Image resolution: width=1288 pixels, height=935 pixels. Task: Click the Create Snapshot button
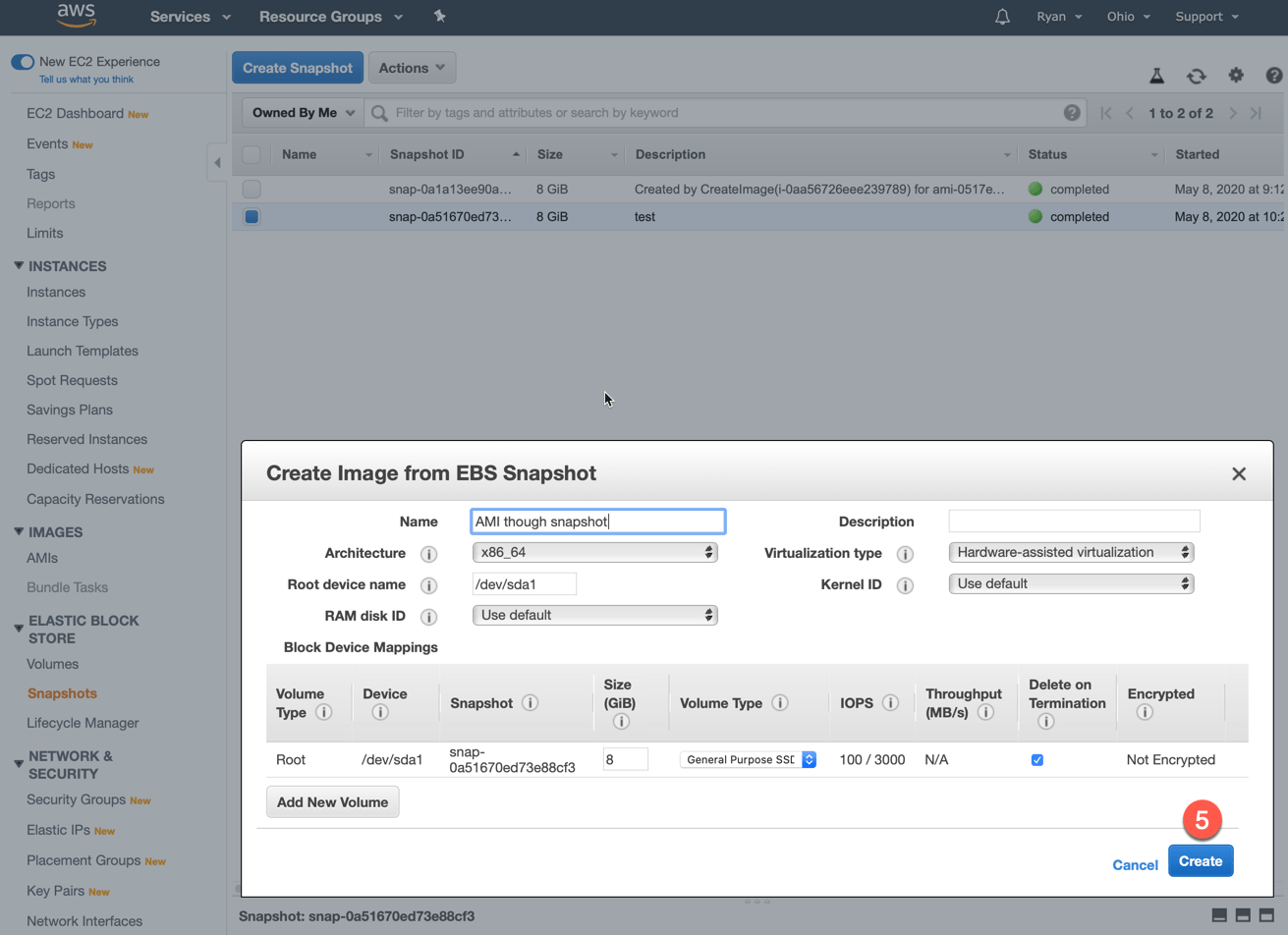click(x=298, y=68)
